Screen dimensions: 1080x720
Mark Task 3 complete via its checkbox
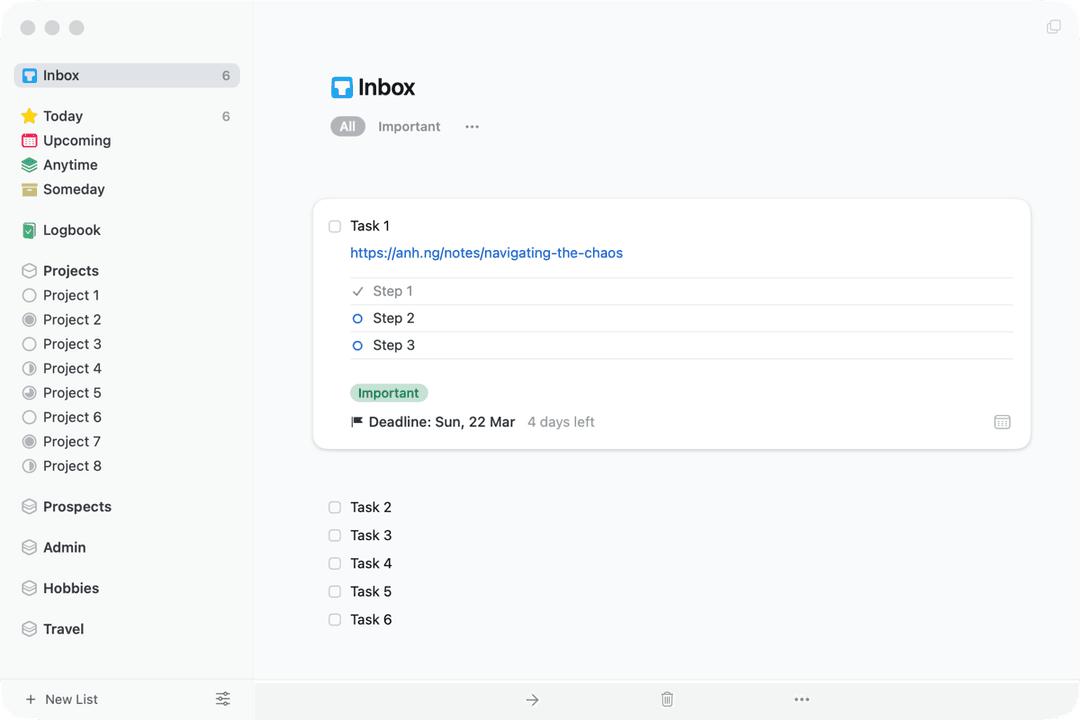334,535
